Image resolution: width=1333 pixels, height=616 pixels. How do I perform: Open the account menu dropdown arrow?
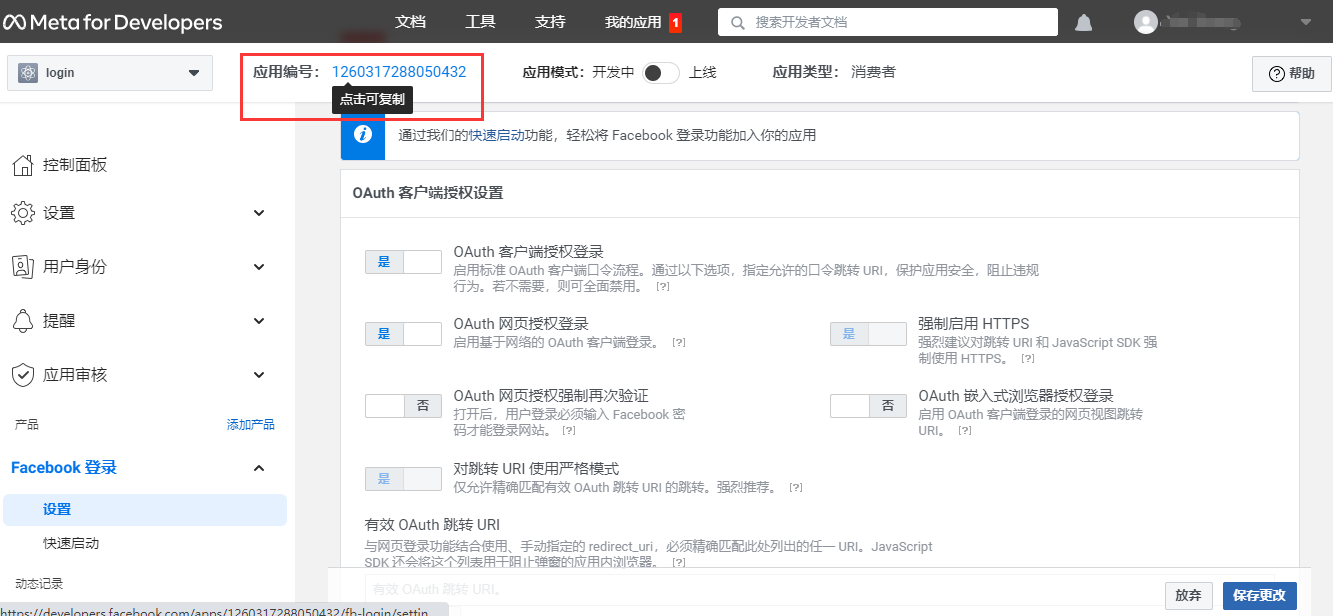pos(1305,22)
